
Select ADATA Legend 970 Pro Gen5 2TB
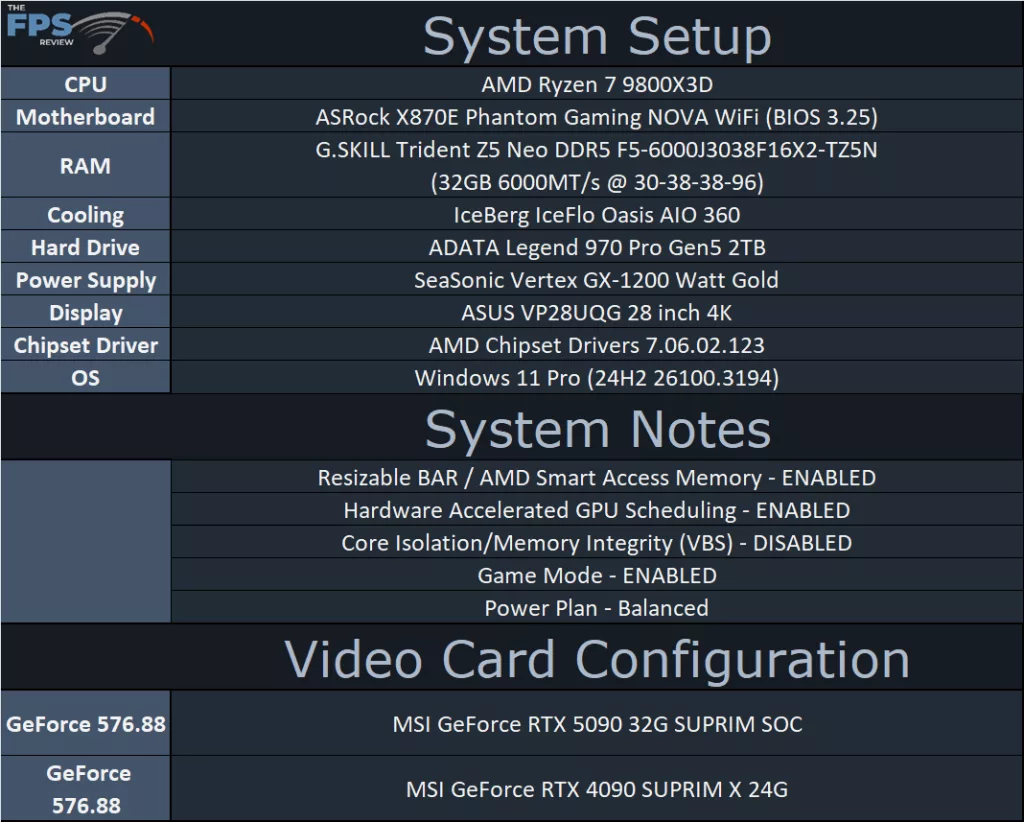click(597, 247)
